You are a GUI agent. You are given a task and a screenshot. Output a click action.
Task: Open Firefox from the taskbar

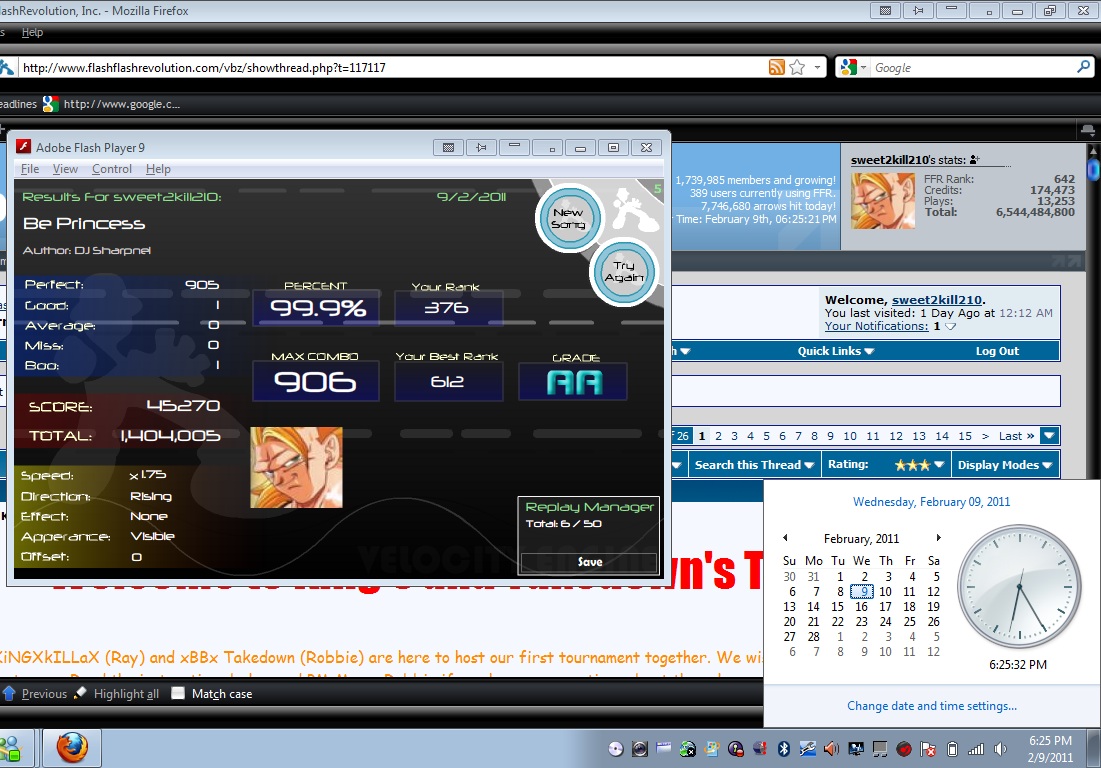pyautogui.click(x=72, y=748)
